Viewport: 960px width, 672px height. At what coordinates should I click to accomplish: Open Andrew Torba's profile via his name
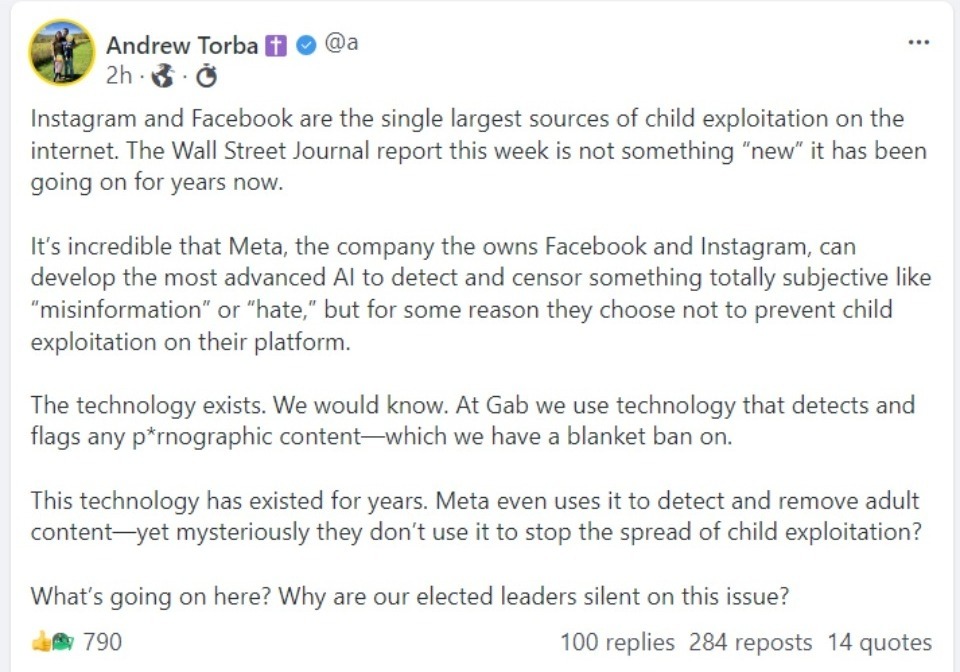coord(183,44)
